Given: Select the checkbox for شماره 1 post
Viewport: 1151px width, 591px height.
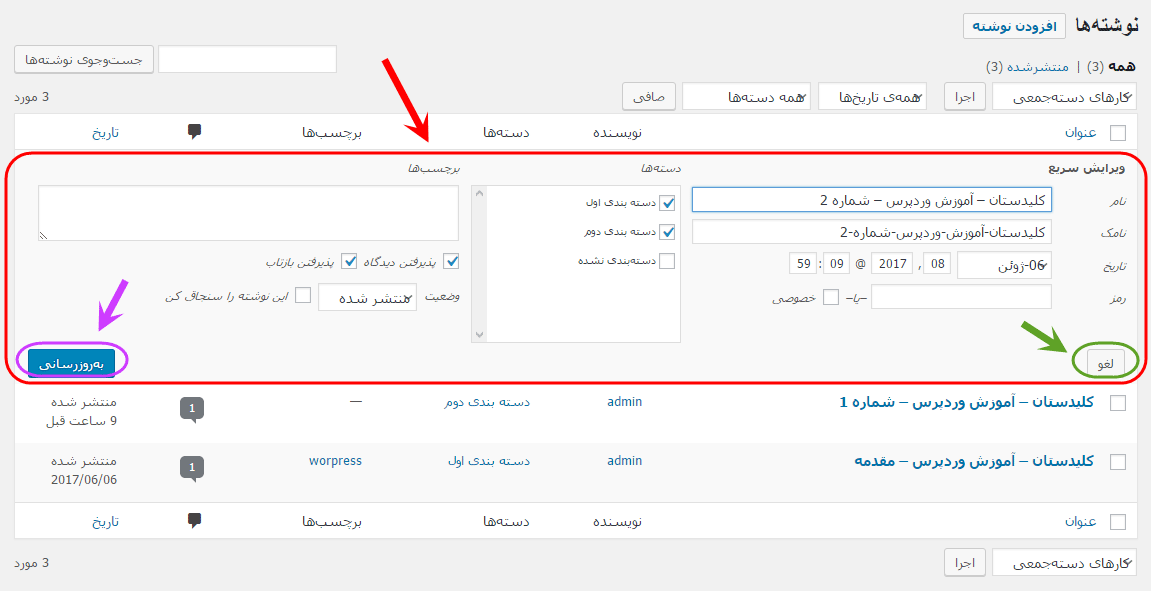Looking at the screenshot, I should (1117, 403).
